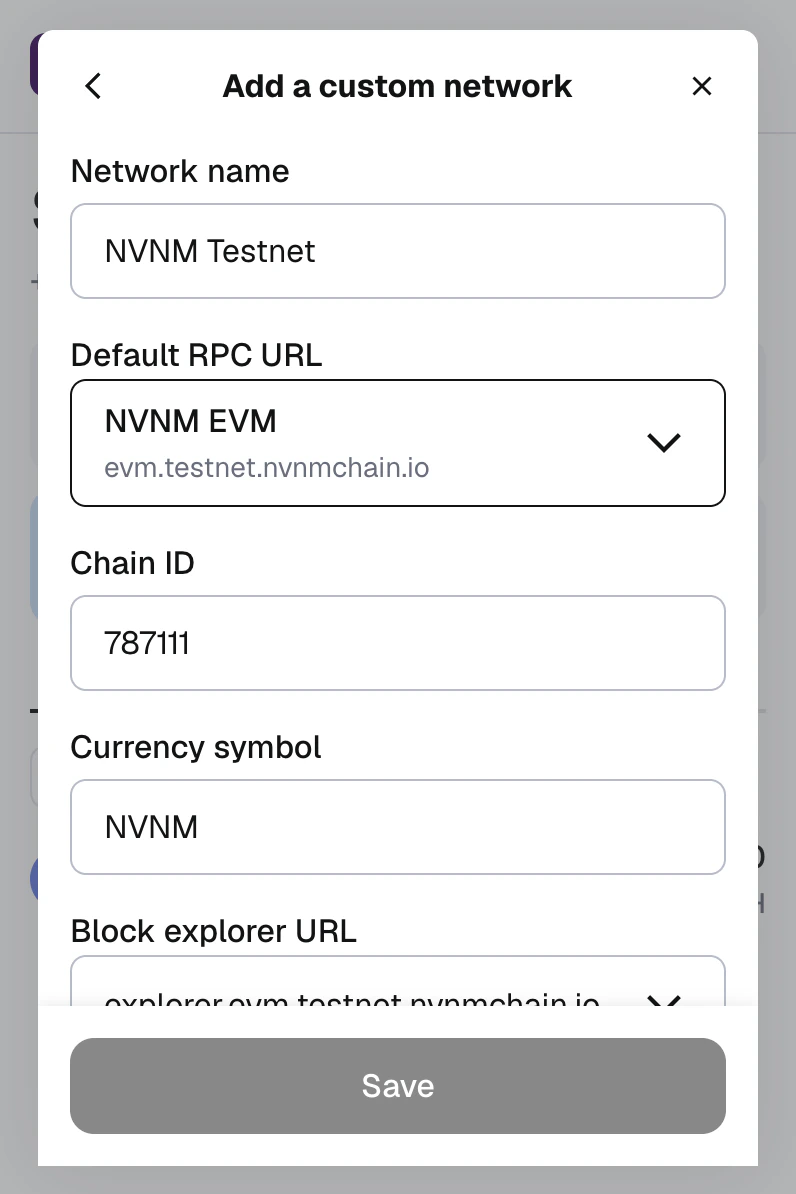Click the chevron on the Block explorer URL field

[663, 1002]
